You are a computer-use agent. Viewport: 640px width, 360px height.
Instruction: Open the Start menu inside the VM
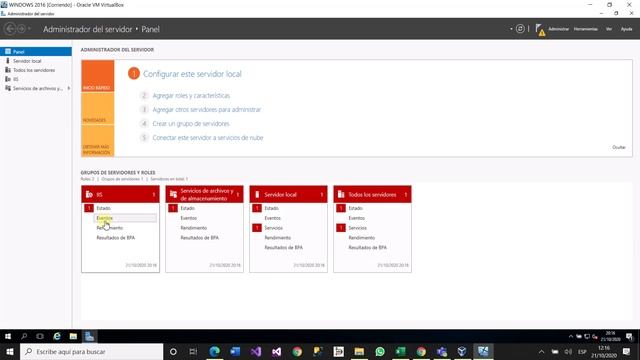8,336
